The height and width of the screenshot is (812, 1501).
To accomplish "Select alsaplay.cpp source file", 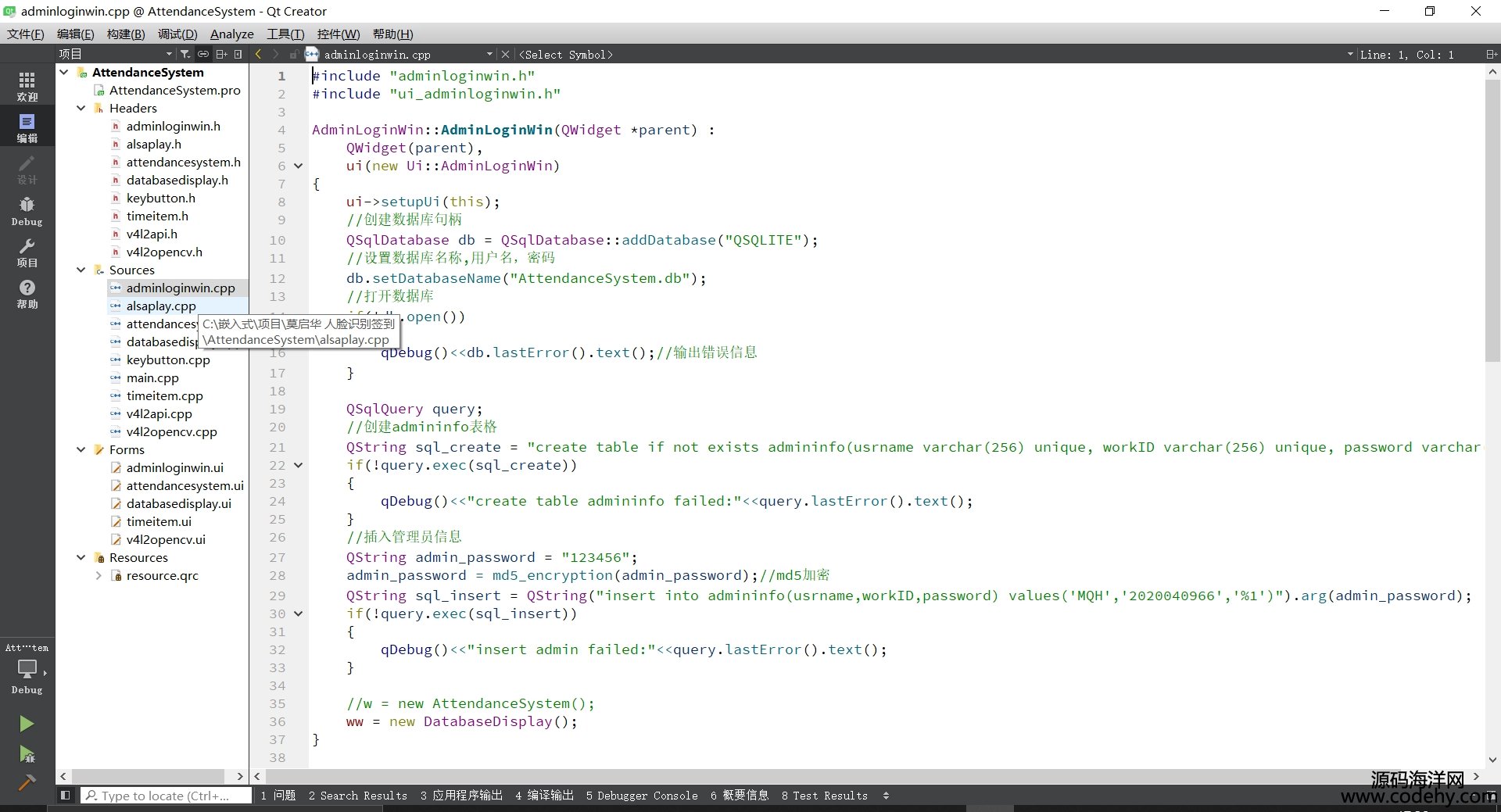I will tap(161, 306).
